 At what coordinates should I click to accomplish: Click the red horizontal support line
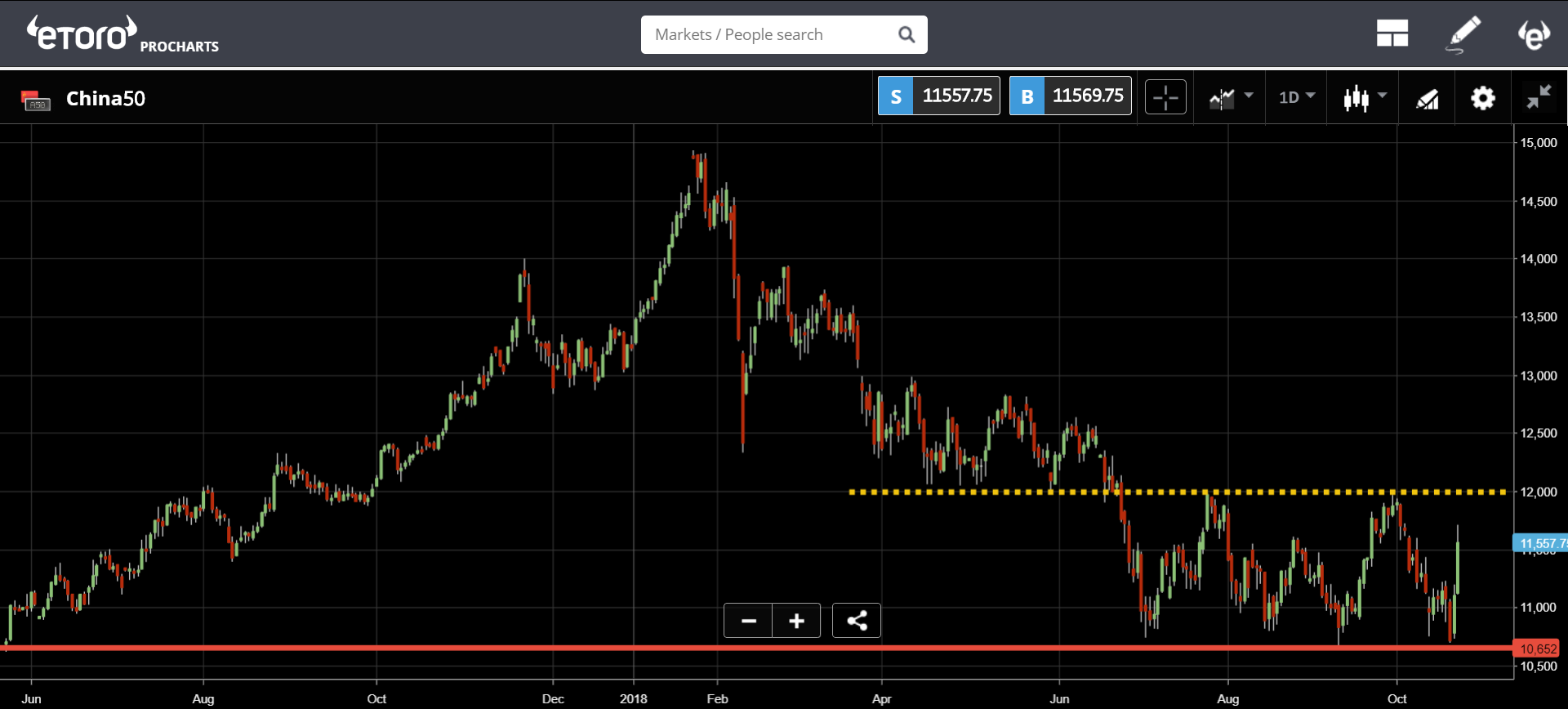(x=756, y=648)
